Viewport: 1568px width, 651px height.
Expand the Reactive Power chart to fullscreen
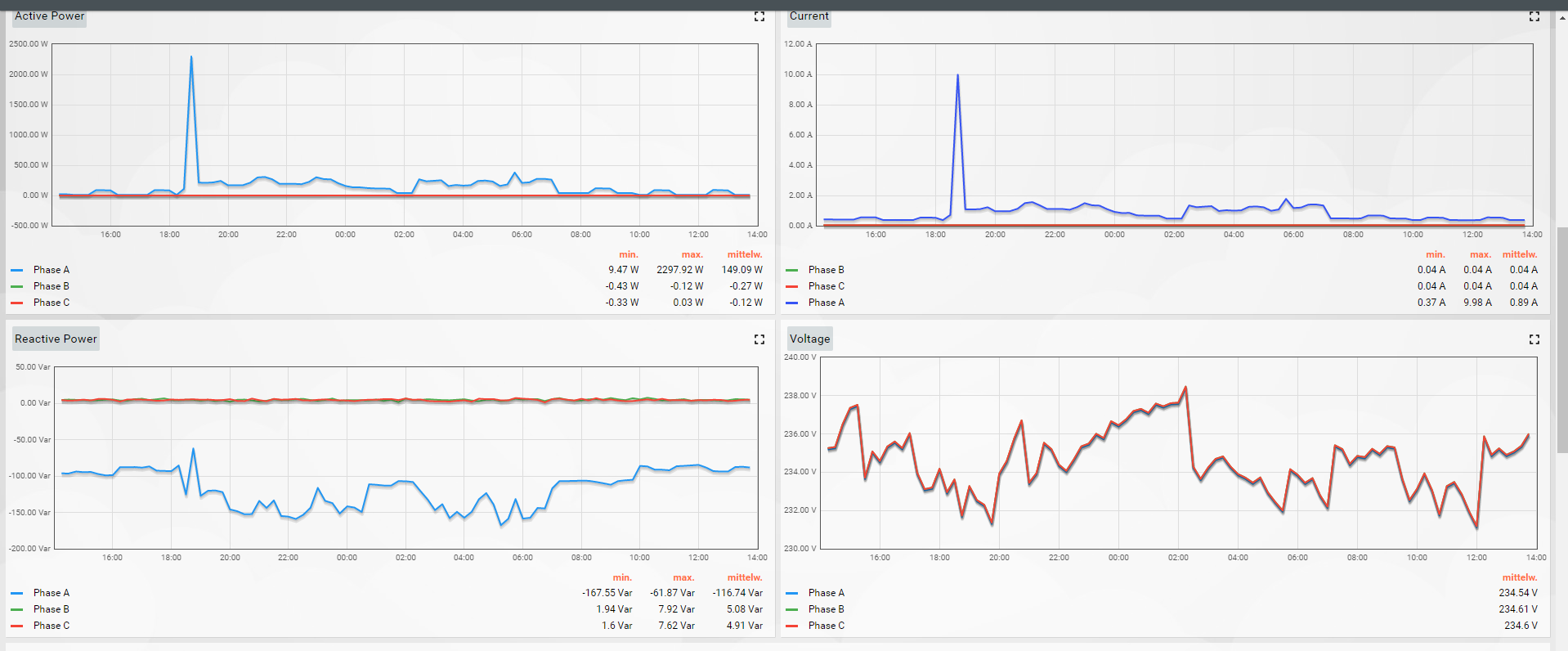click(x=759, y=339)
